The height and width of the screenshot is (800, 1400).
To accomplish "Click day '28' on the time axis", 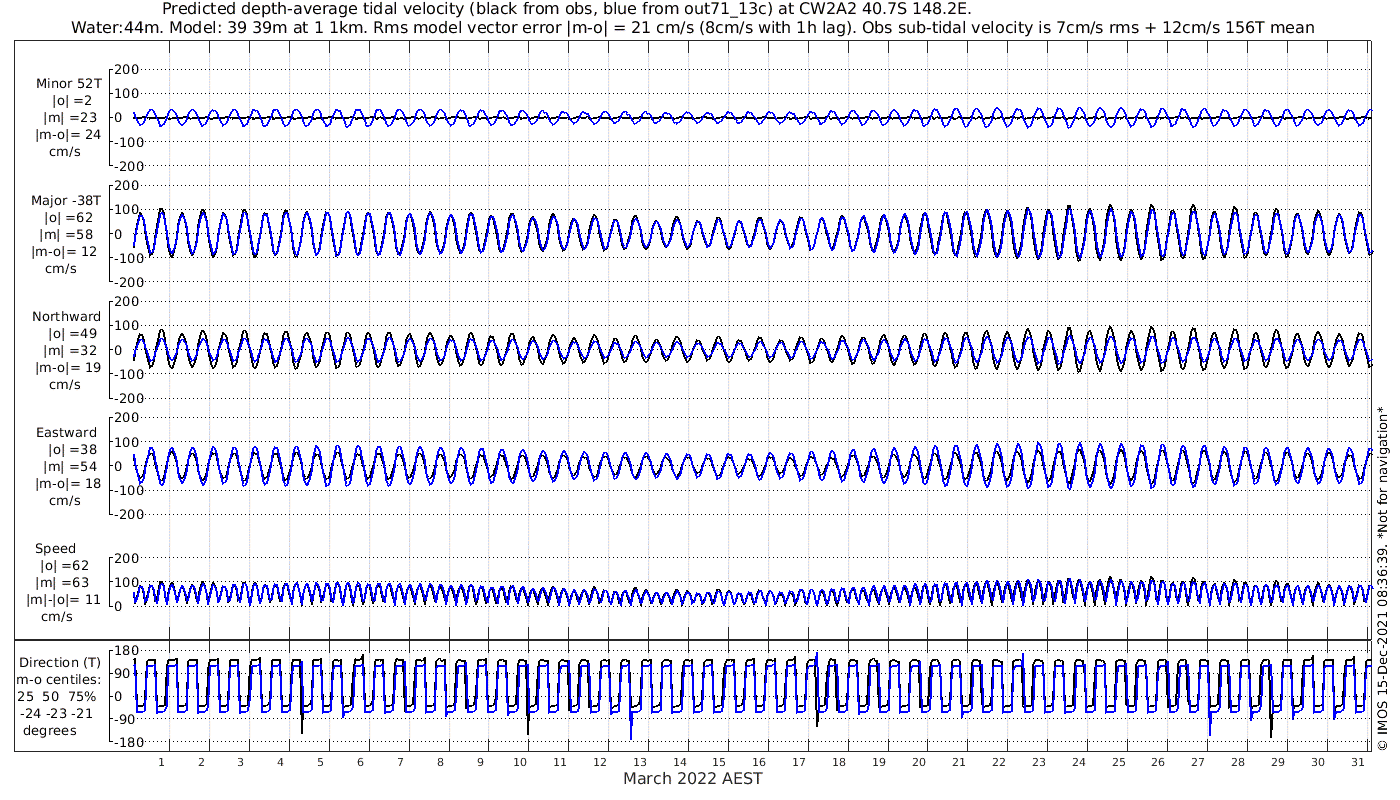I will 1238,763.
